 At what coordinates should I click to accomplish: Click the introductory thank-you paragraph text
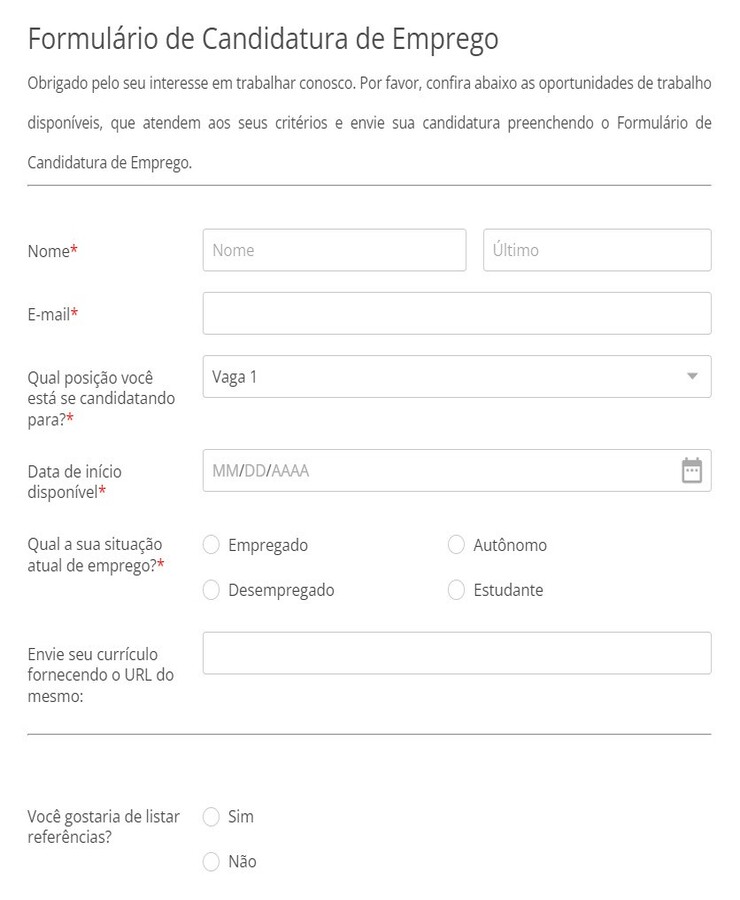tap(368, 124)
